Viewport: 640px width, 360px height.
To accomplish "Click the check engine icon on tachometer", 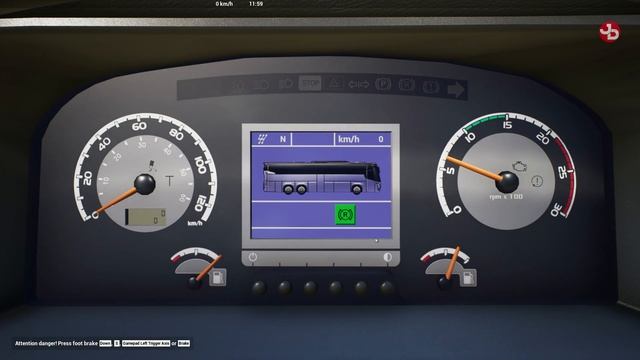I will [520, 166].
